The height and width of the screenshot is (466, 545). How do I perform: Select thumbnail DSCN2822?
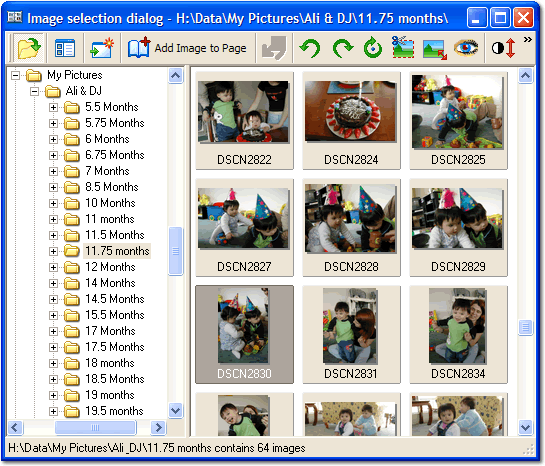click(244, 121)
